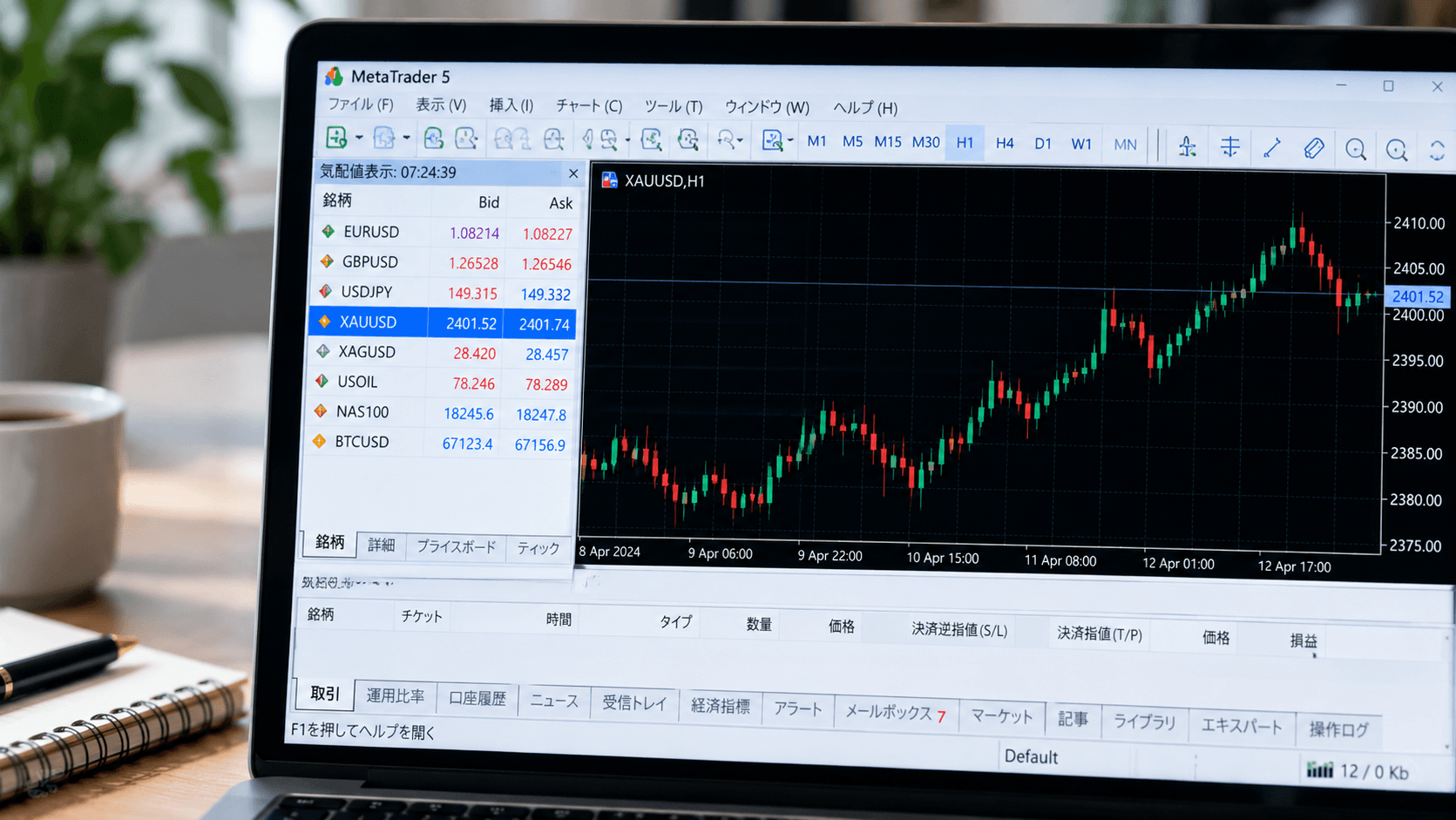Open the ヘルプ (H) menu
Screen dimensions: 1456x820
coord(864,108)
